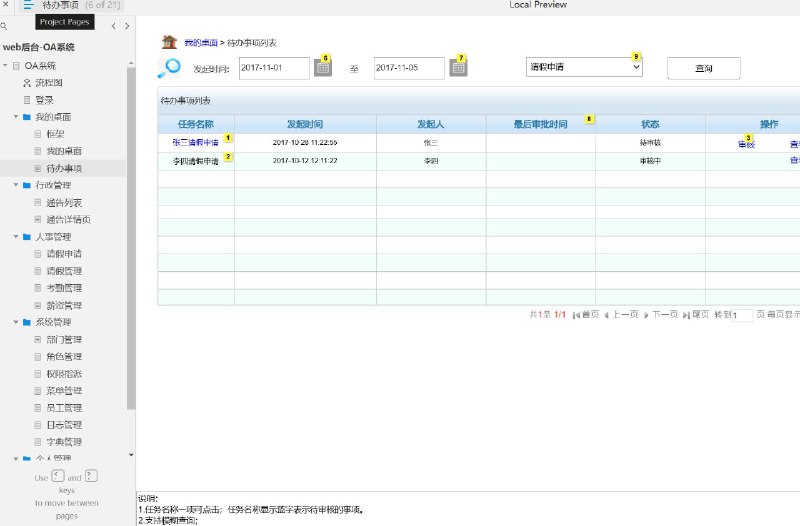This screenshot has height=526, width=800.
Task: Click the 待办事项 (6 of 21) page title
Action: tap(81, 5)
